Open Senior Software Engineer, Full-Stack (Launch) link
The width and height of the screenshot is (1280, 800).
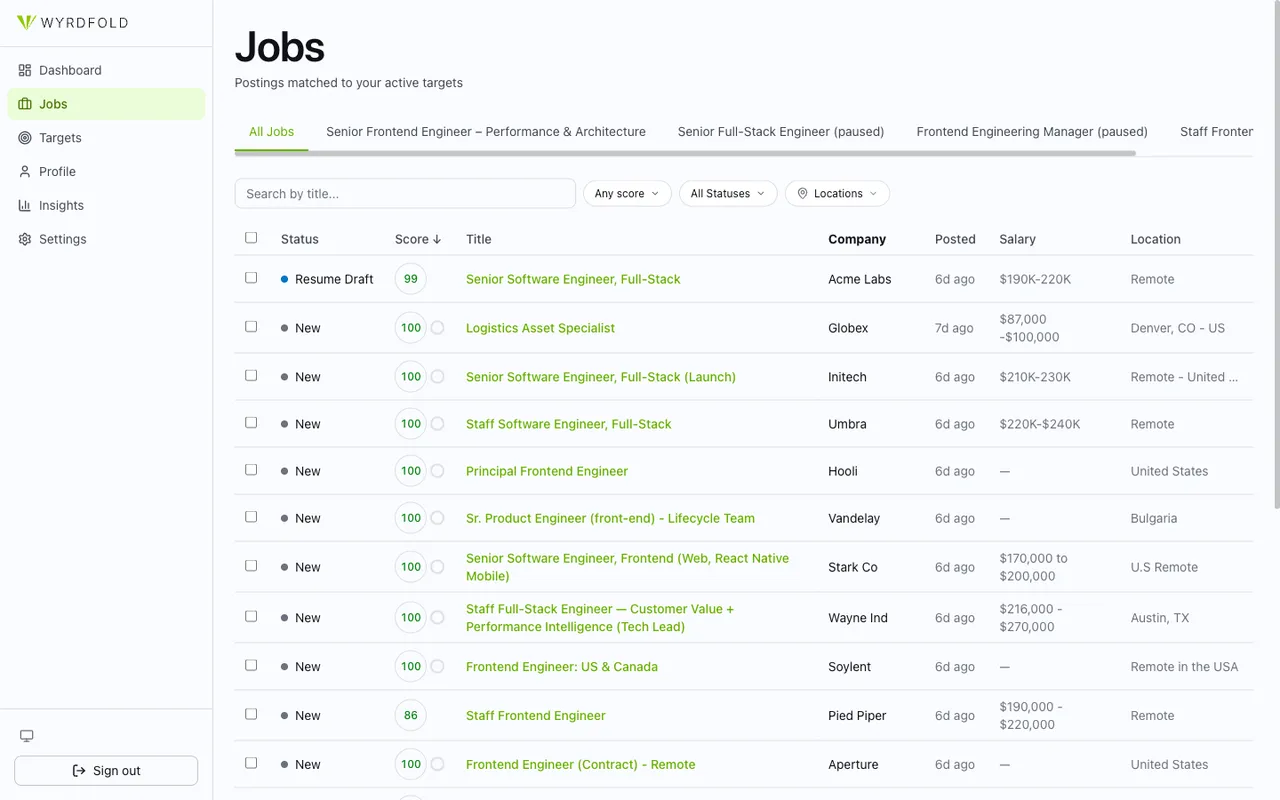601,377
